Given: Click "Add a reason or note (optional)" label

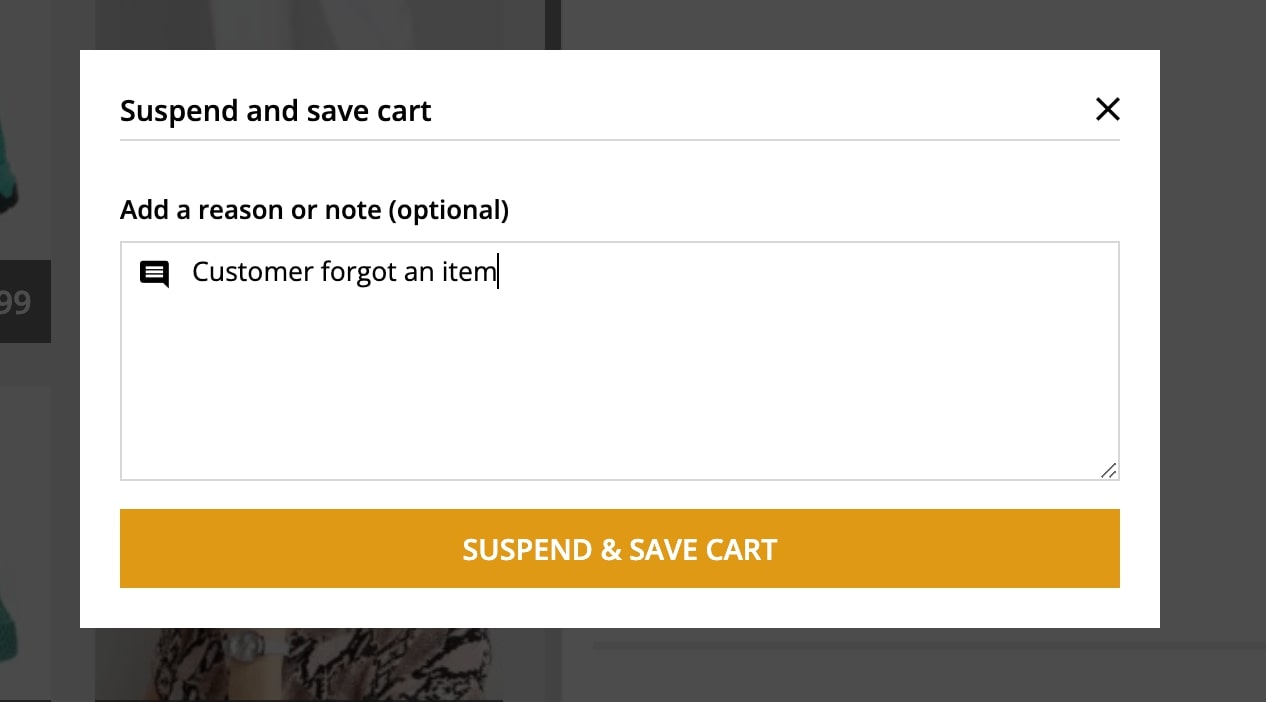Looking at the screenshot, I should pyautogui.click(x=314, y=210).
